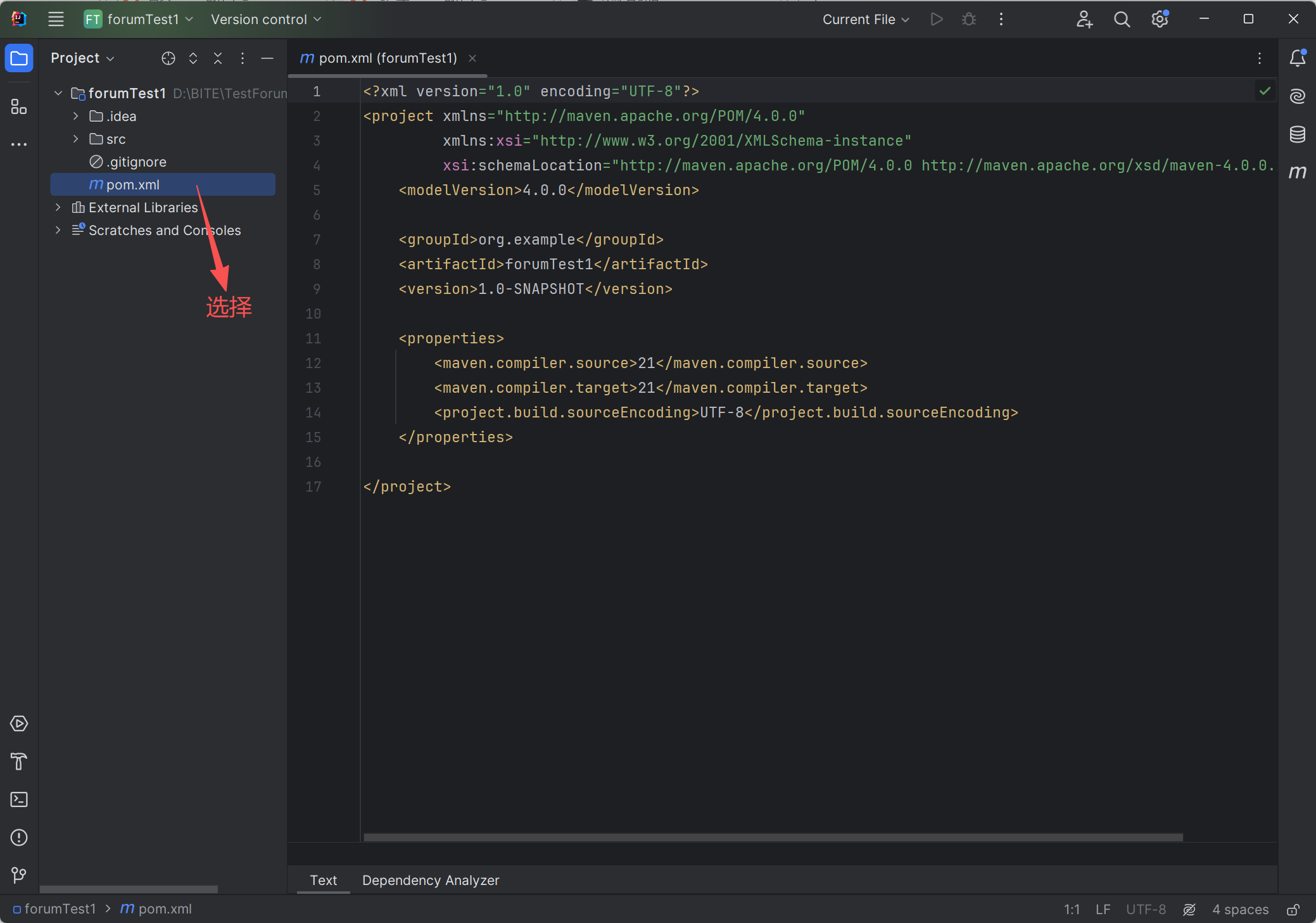
Task: Click Select Opened File crosshair icon
Action: (168, 58)
